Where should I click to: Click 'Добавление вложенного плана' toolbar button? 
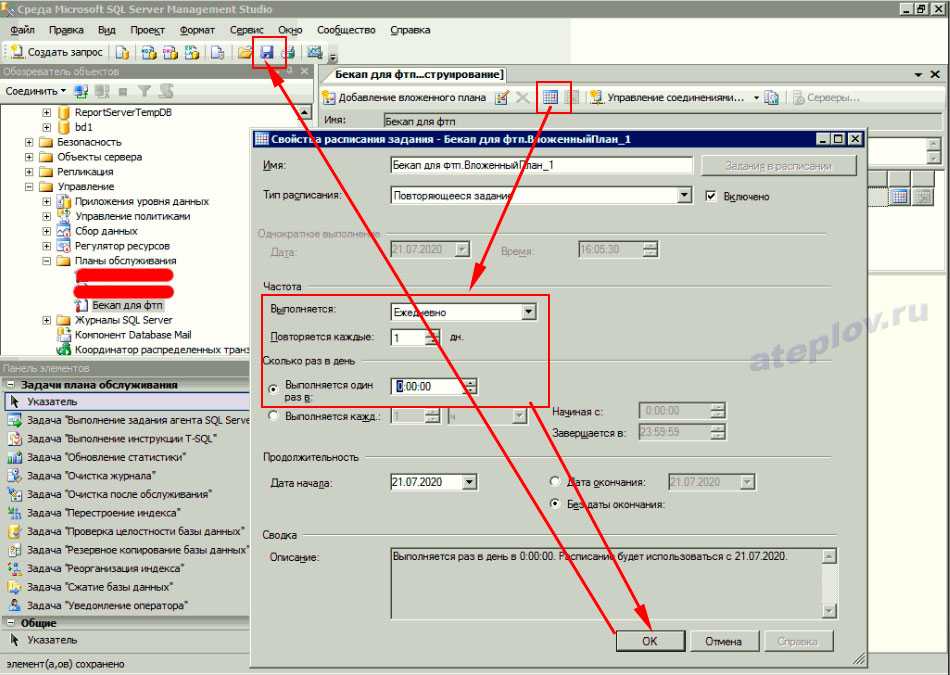pos(404,97)
